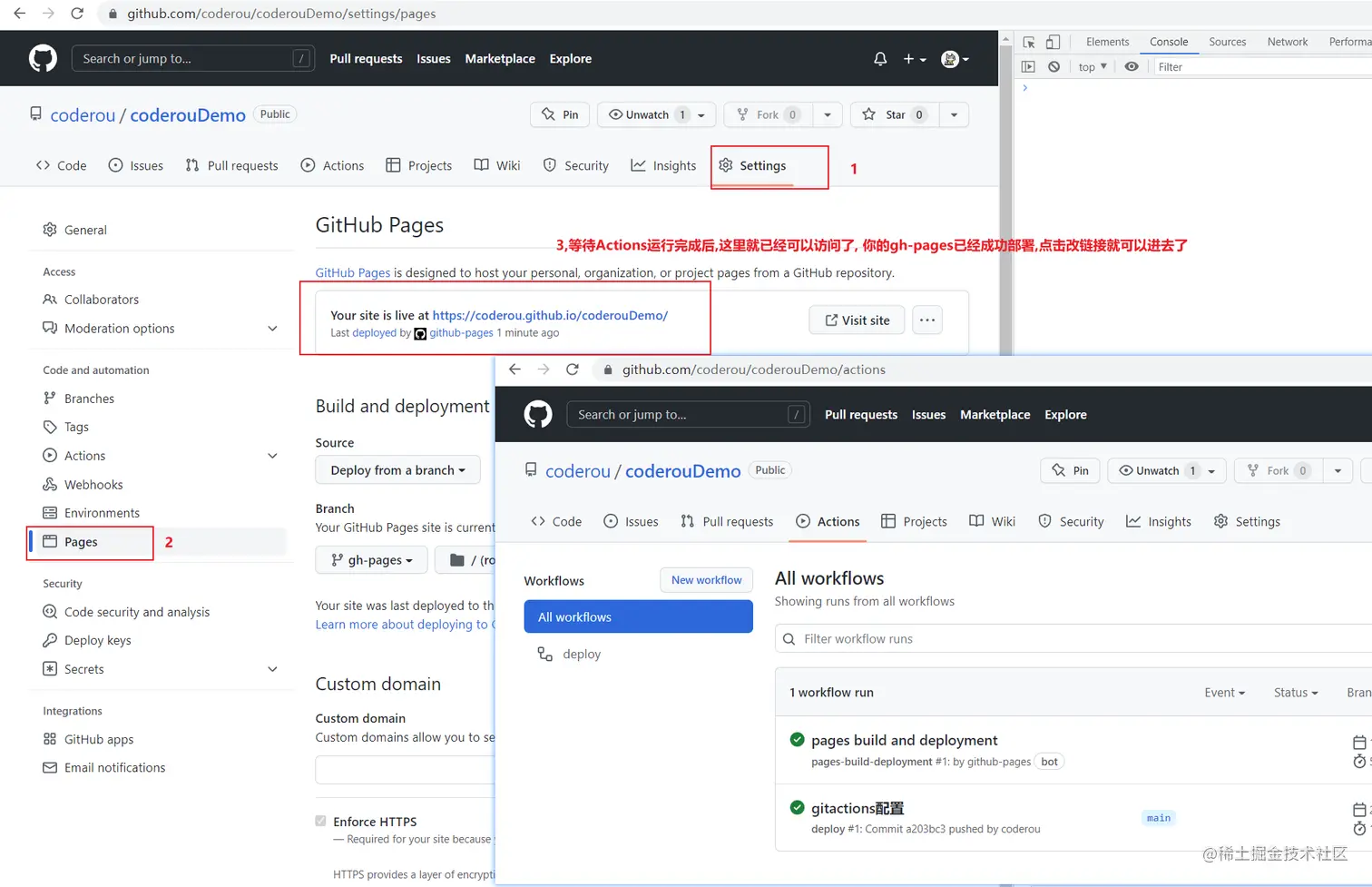Viewport: 1372px width, 887px height.
Task: Open the Actions tab in the Settings window
Action: 332,165
